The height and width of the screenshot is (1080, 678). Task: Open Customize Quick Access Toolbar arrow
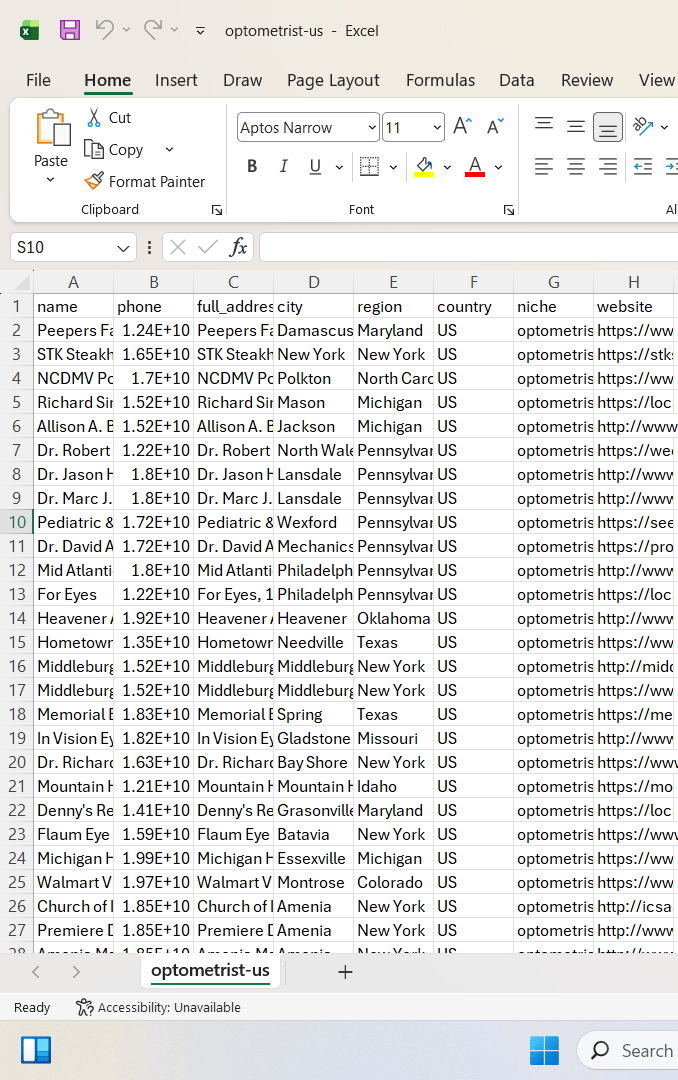[x=201, y=31]
